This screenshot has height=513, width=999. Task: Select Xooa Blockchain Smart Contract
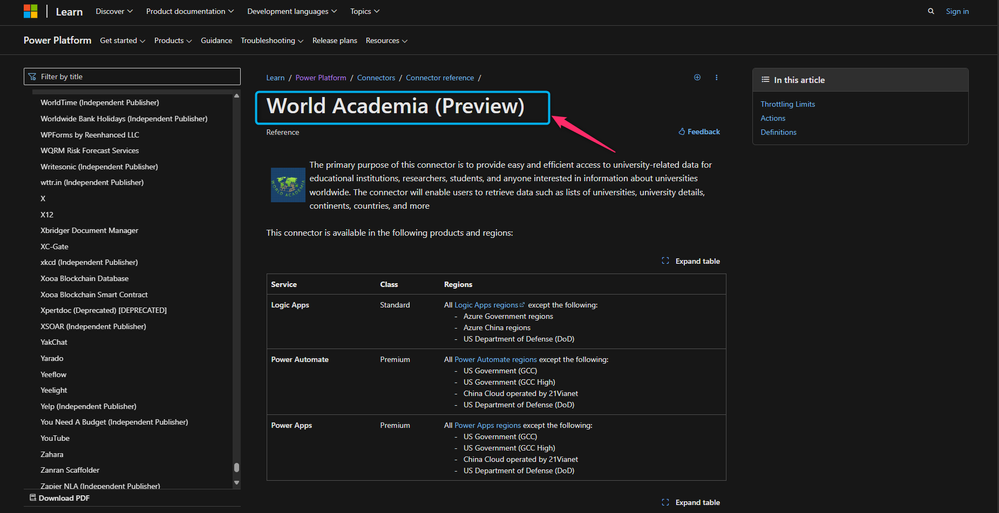coord(94,294)
